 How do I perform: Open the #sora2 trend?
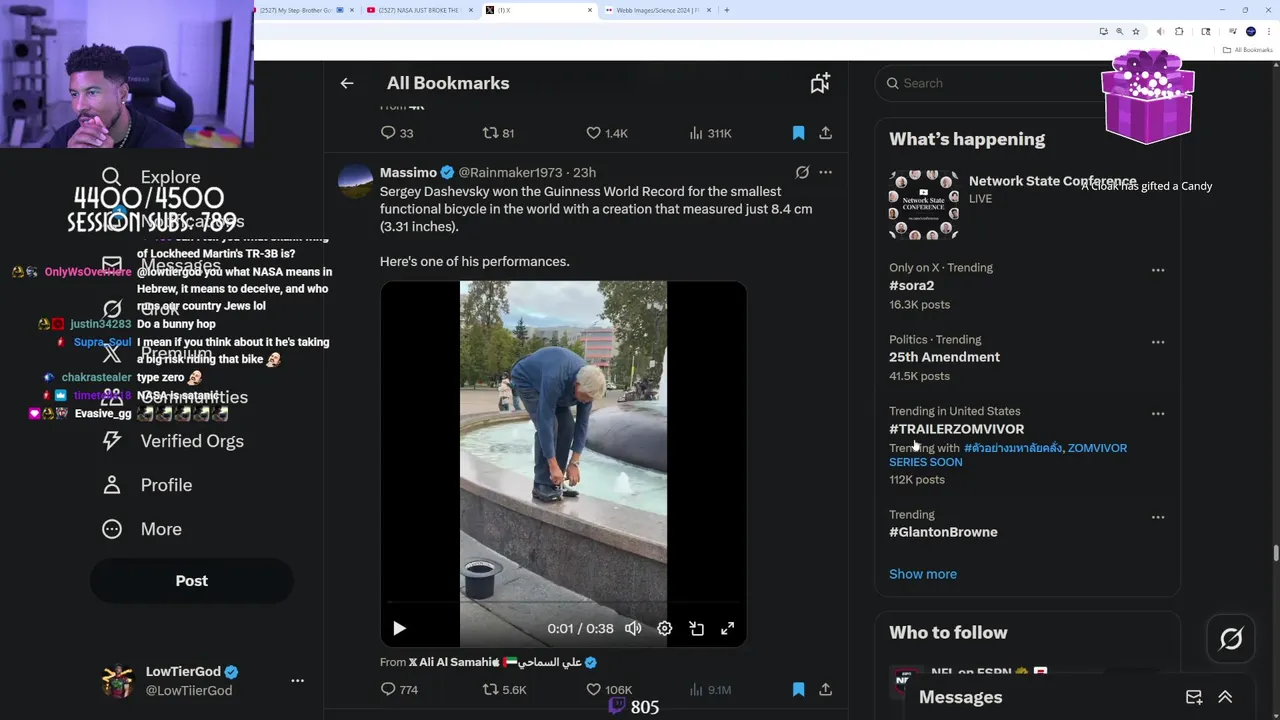[911, 285]
